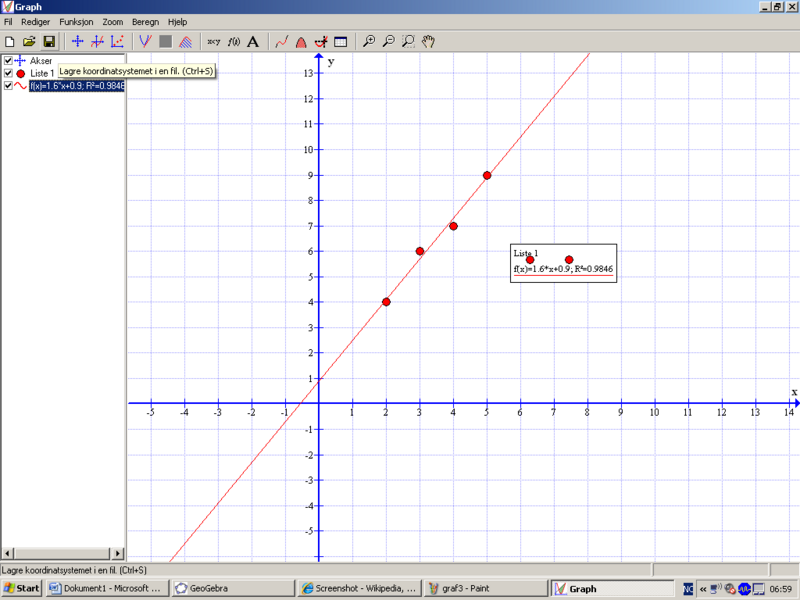Open the Beregn menu

point(145,21)
